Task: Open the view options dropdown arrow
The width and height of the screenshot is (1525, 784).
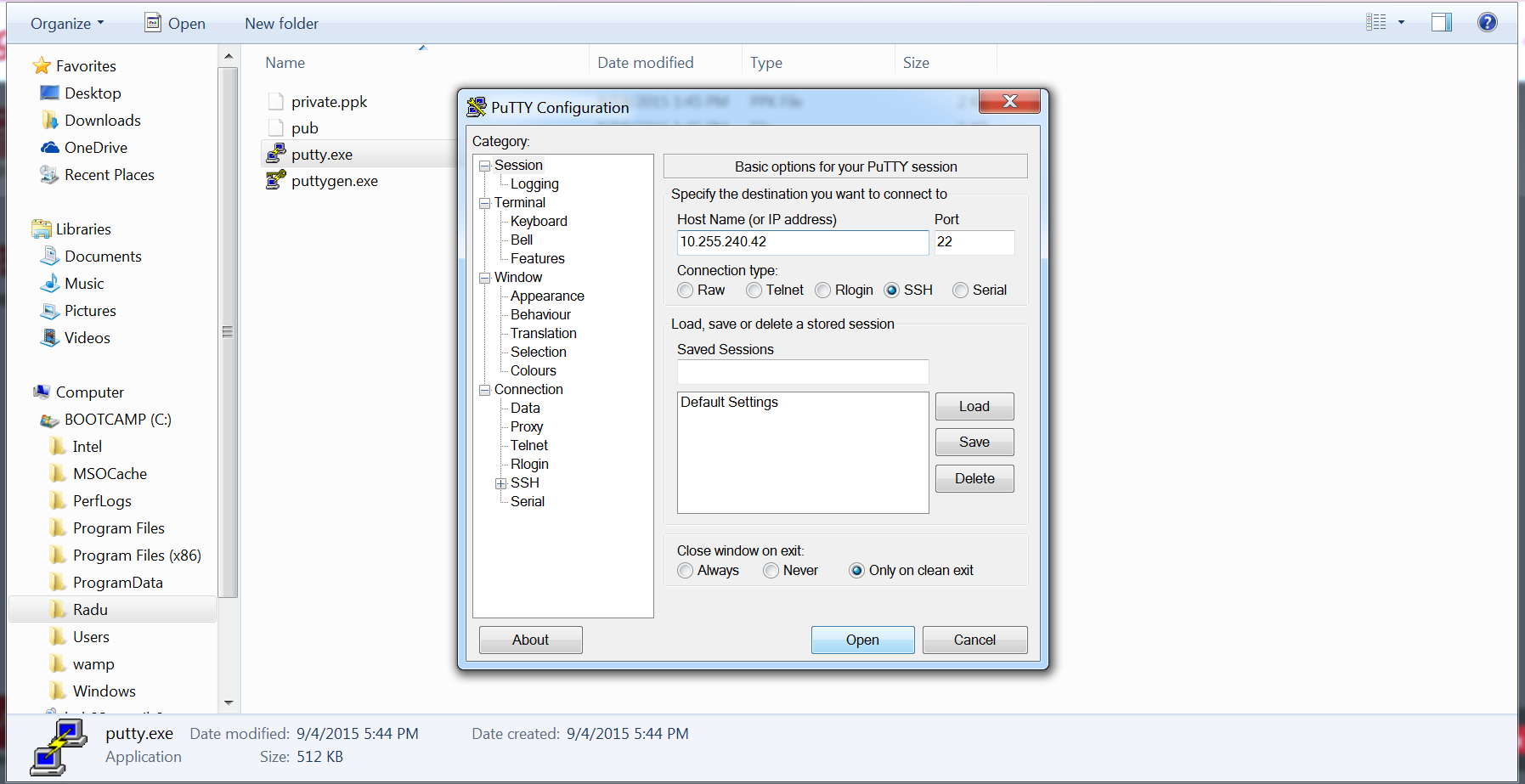Action: pos(1401,23)
